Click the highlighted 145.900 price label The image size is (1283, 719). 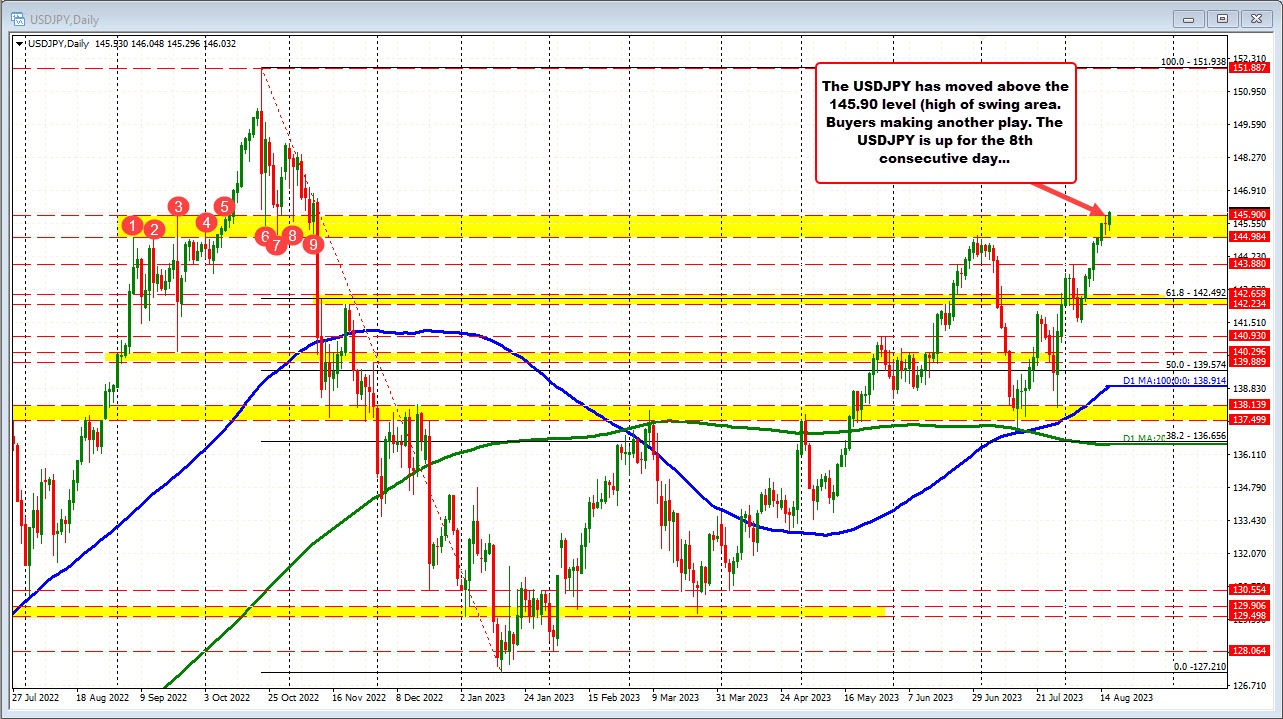tap(1252, 214)
